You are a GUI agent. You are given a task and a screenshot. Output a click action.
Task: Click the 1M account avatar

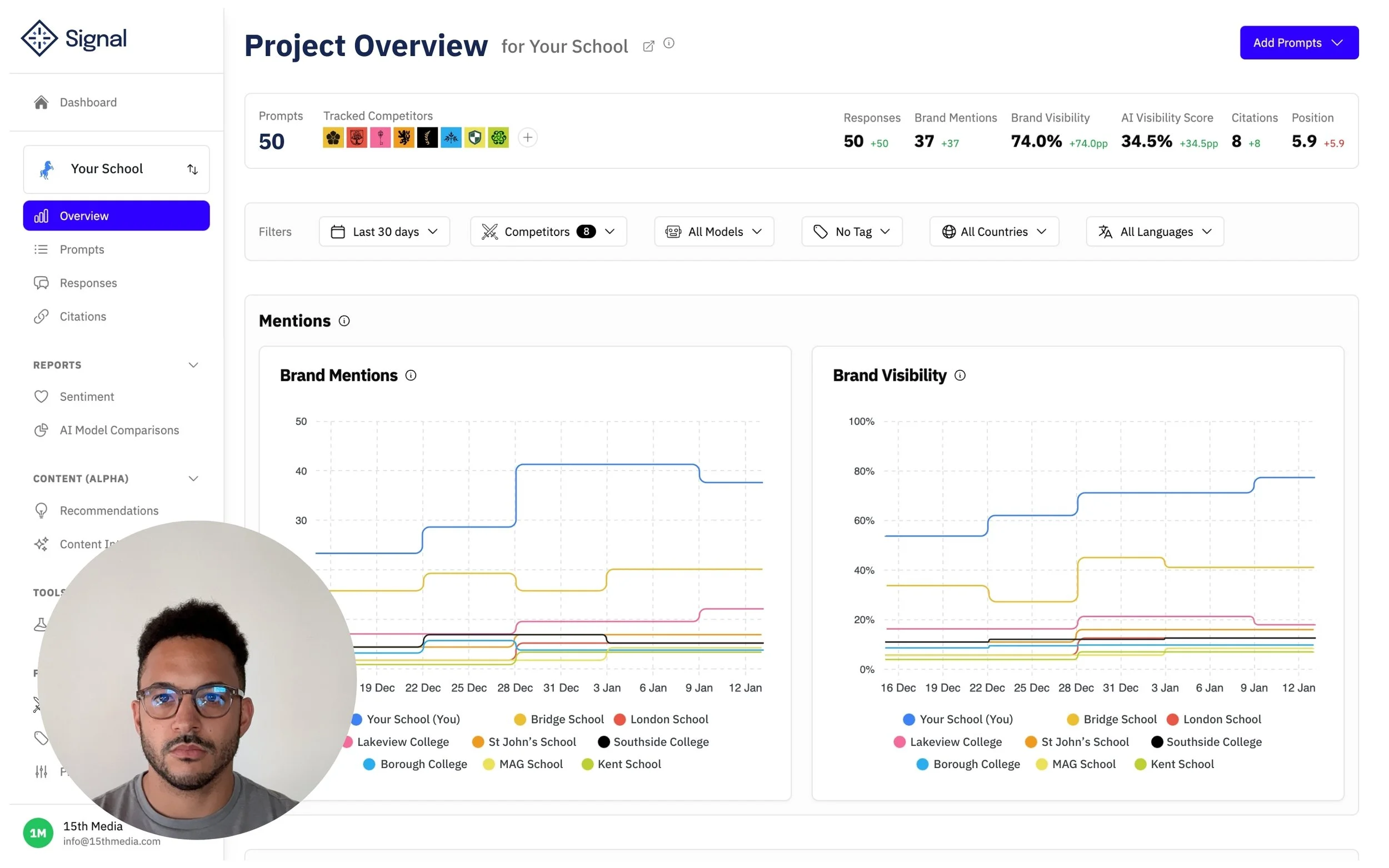pos(38,832)
